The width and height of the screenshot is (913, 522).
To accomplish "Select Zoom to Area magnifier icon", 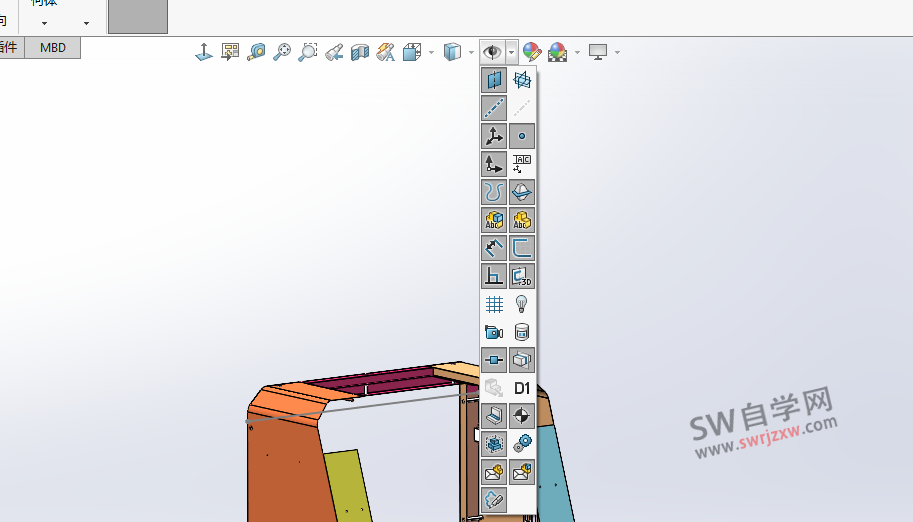I will click(308, 52).
